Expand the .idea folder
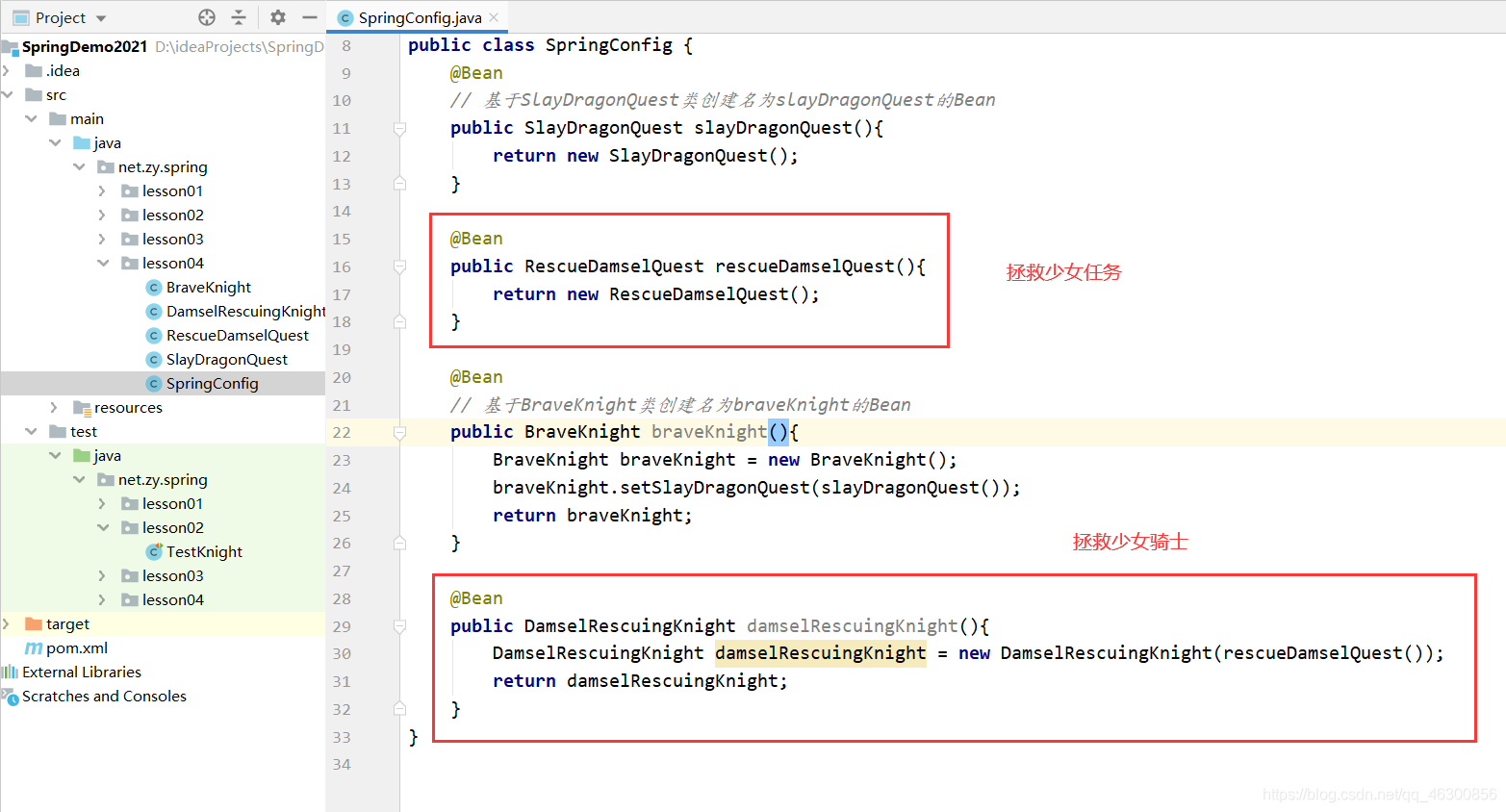 (x=7, y=70)
